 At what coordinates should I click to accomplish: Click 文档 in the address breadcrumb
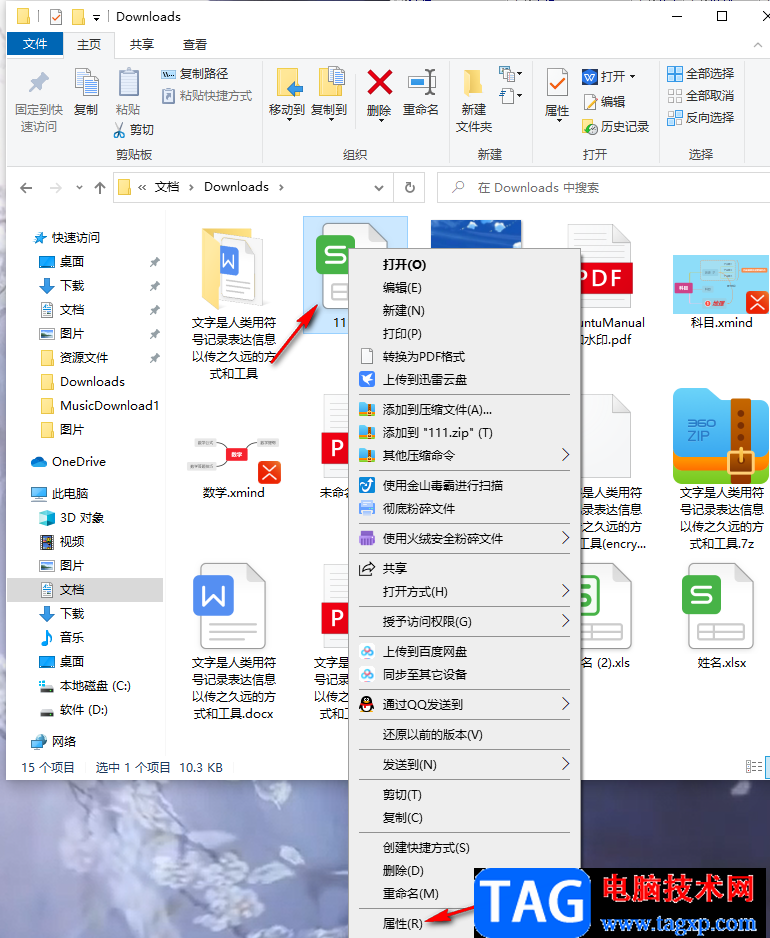pos(167,187)
